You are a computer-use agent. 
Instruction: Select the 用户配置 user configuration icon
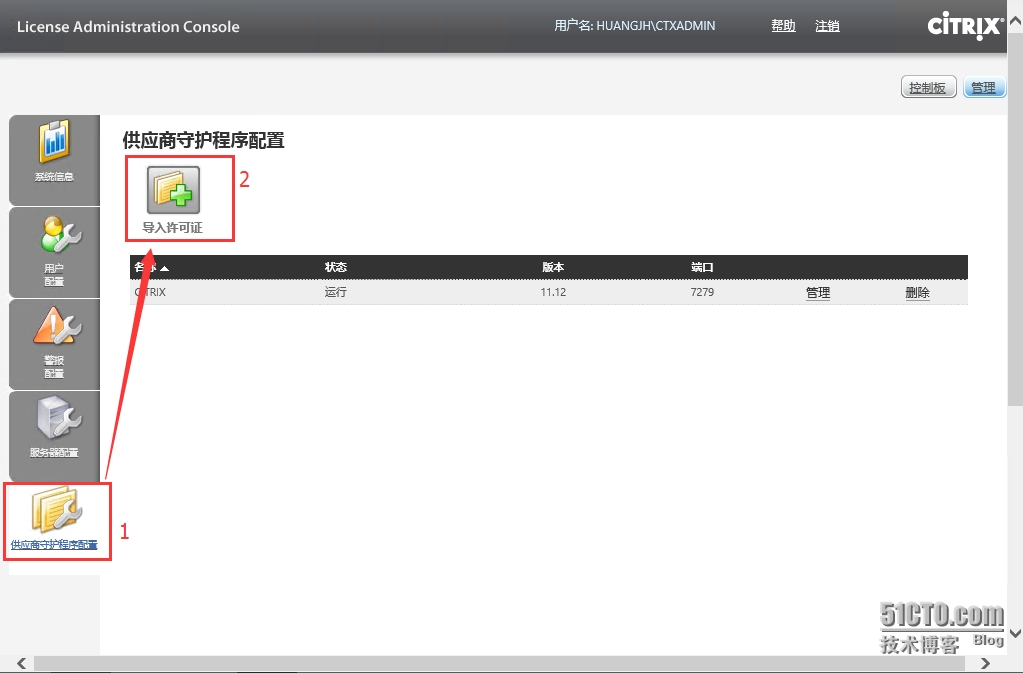54,250
